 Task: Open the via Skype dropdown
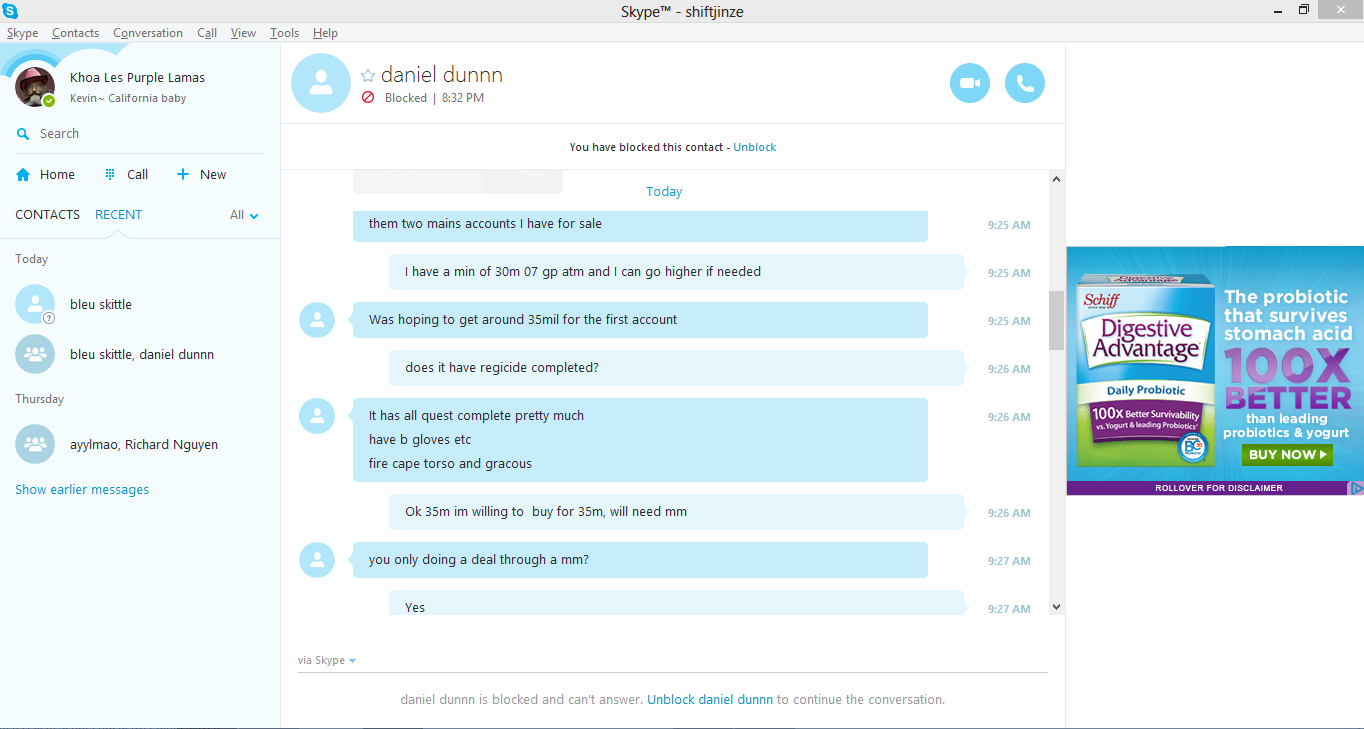[327, 660]
